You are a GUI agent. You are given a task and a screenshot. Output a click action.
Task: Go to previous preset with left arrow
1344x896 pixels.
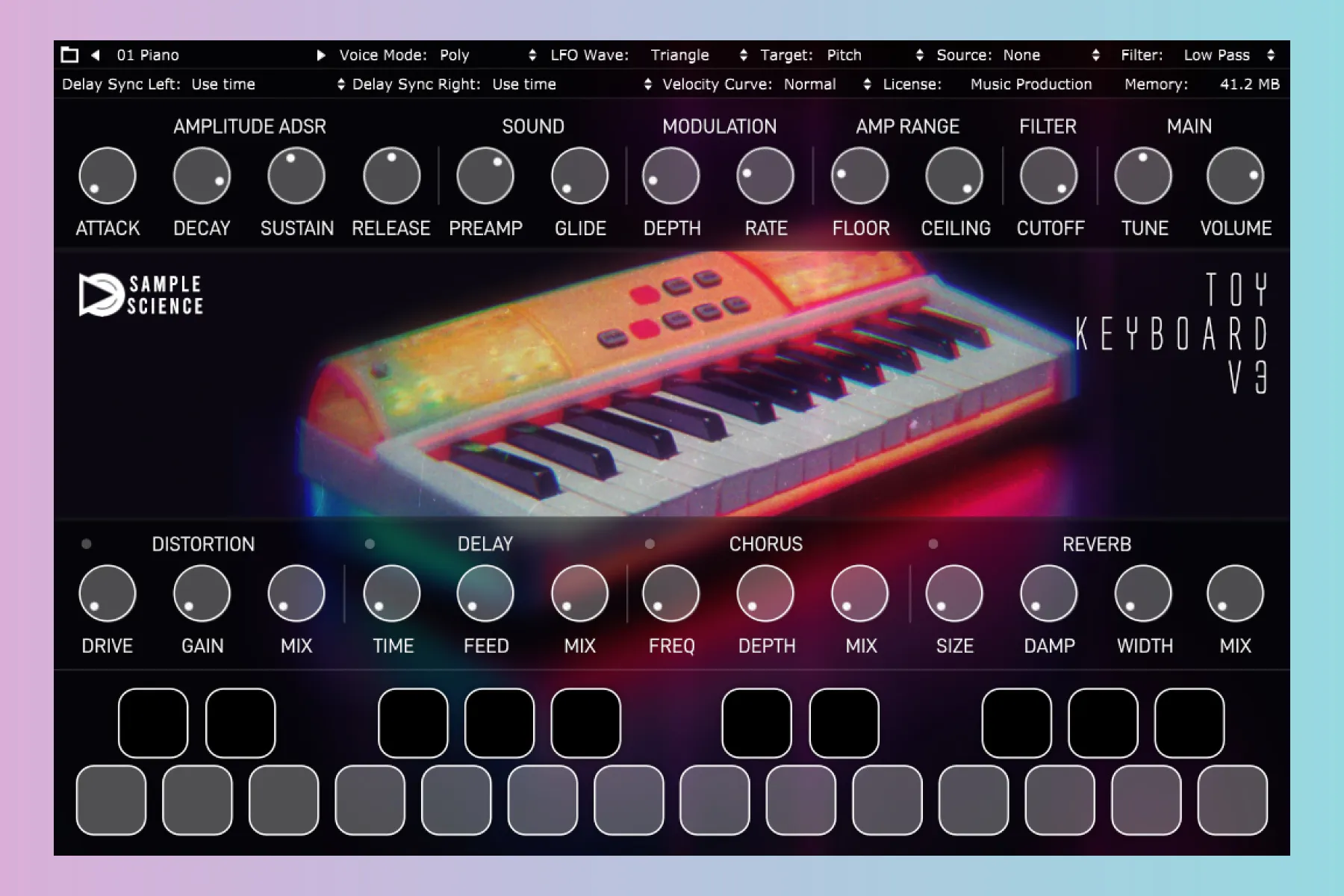(x=96, y=55)
